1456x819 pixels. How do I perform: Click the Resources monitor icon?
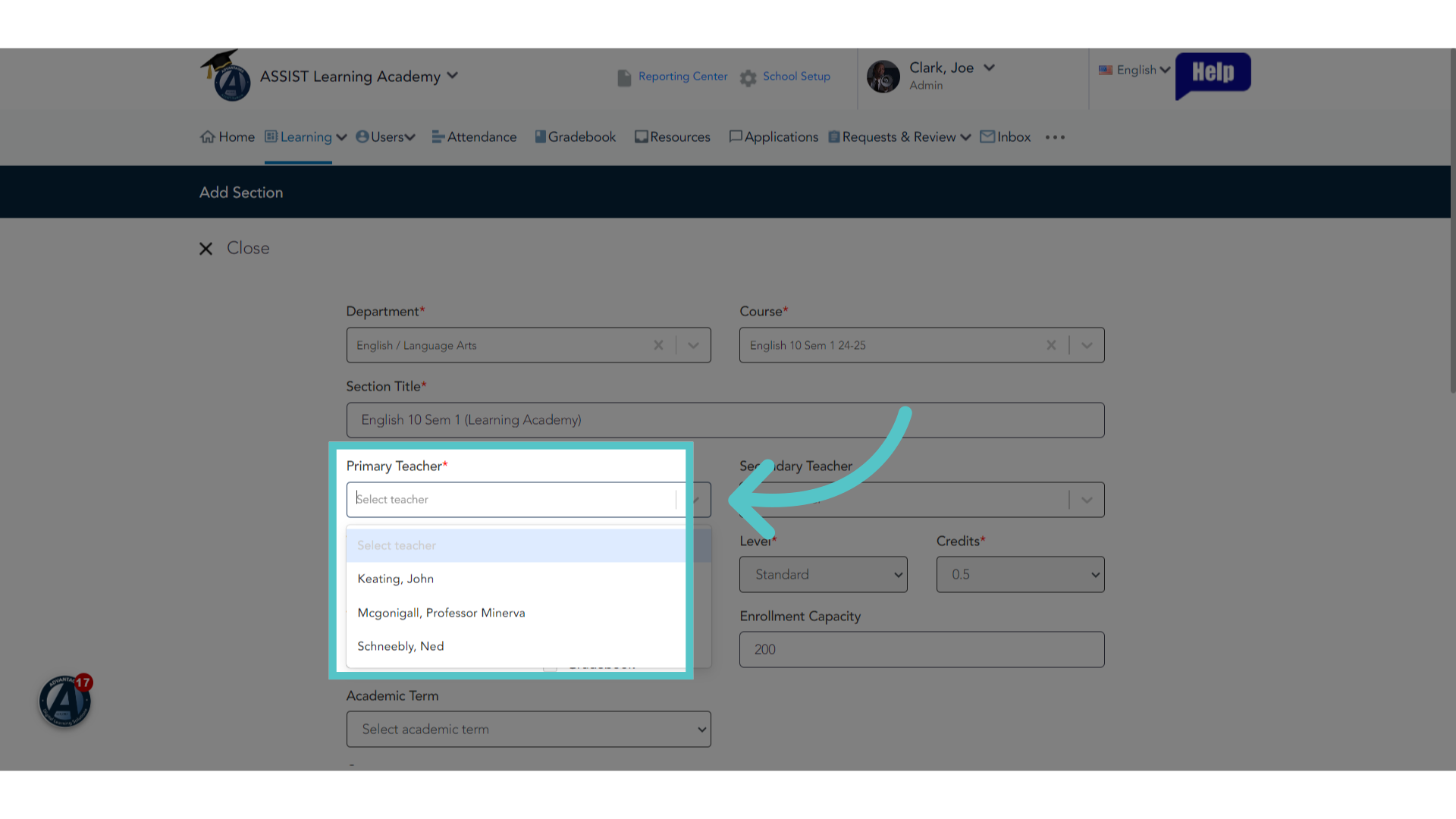pyautogui.click(x=642, y=136)
